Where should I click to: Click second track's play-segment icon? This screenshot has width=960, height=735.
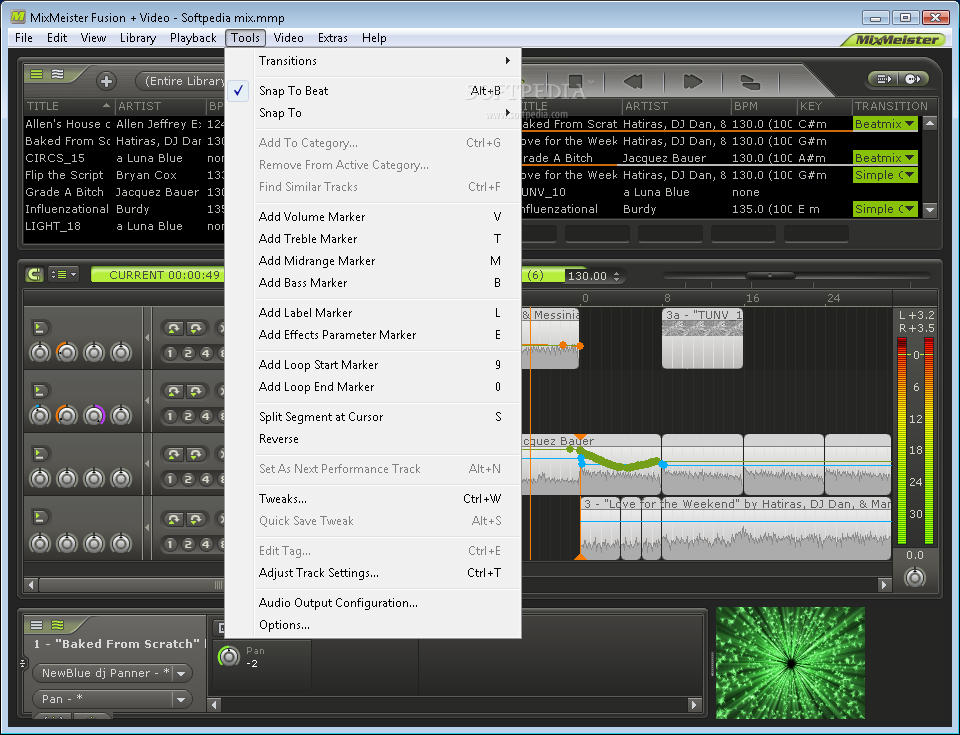point(39,391)
